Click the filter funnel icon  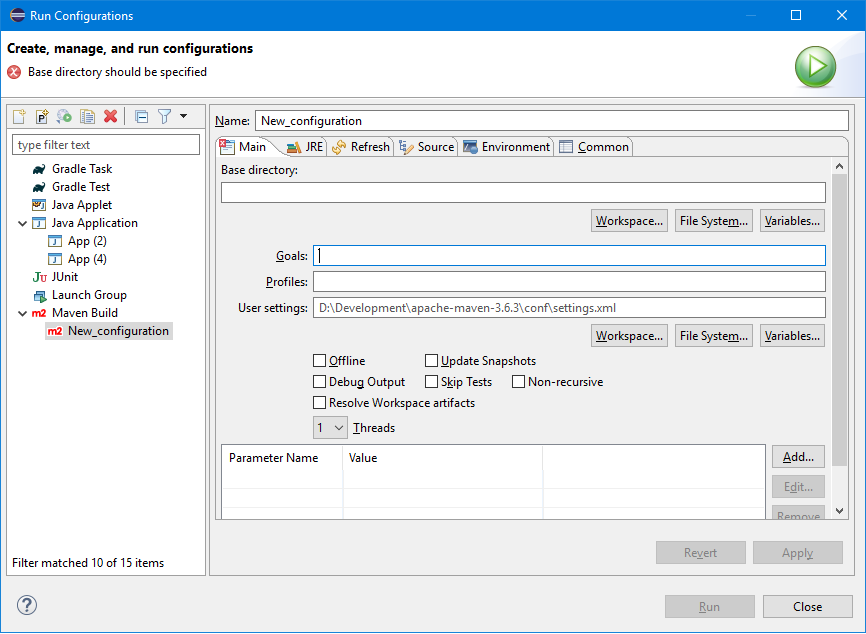click(165, 117)
